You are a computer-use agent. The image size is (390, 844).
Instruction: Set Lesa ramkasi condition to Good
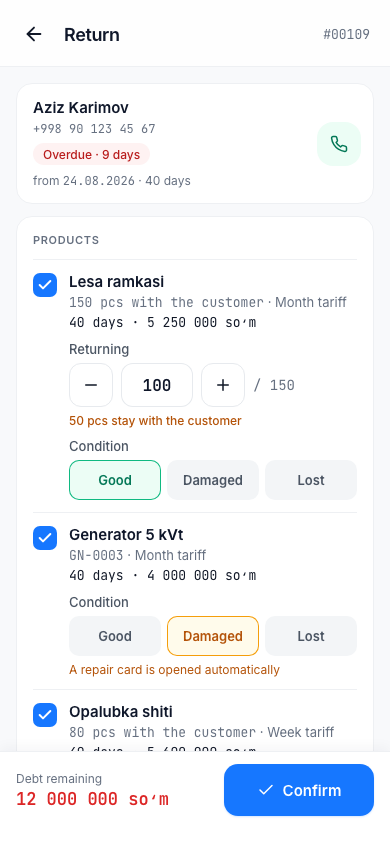[x=115, y=480]
